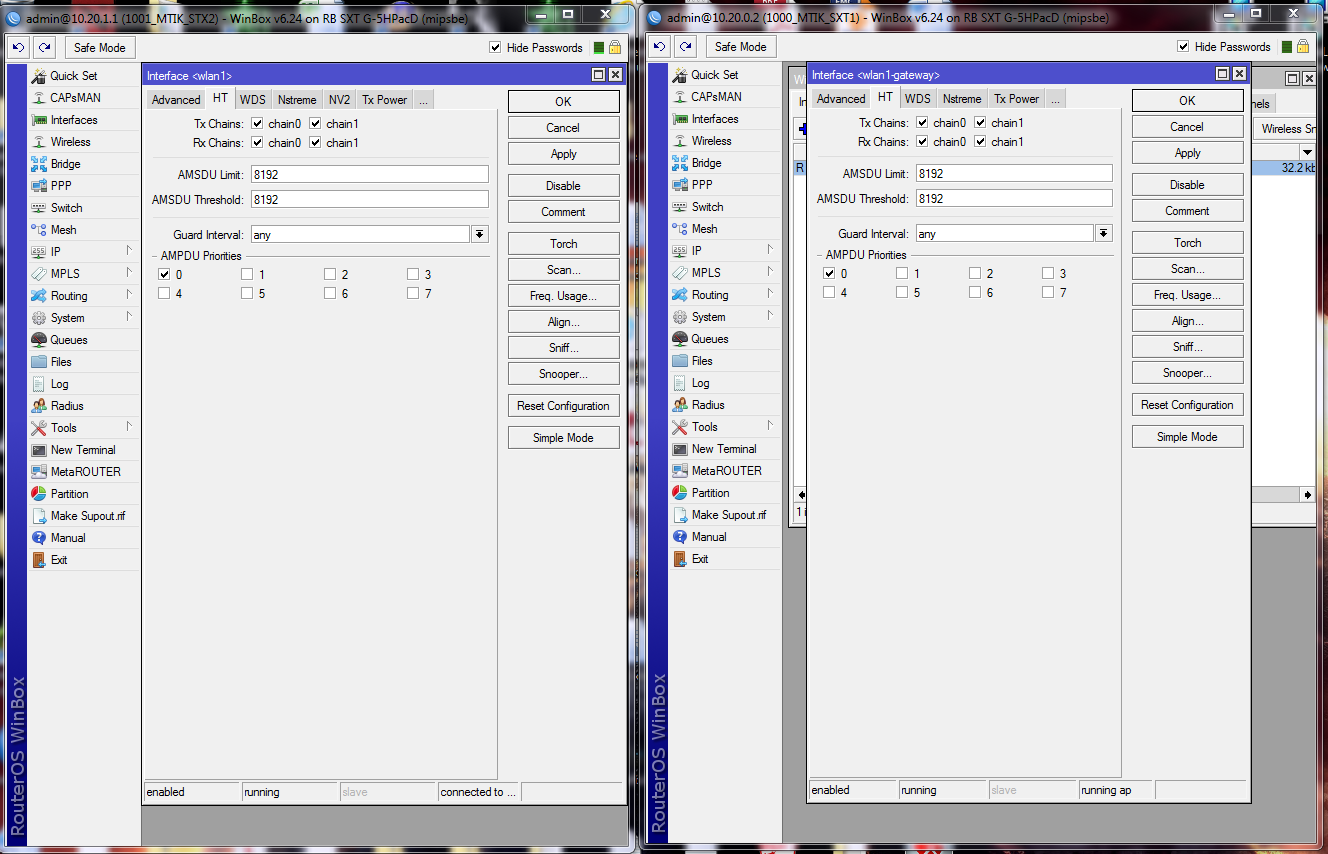Uncheck Rx Chains chain0 in wlan1-gateway dialog
This screenshot has height=854, width=1328.
(x=922, y=142)
